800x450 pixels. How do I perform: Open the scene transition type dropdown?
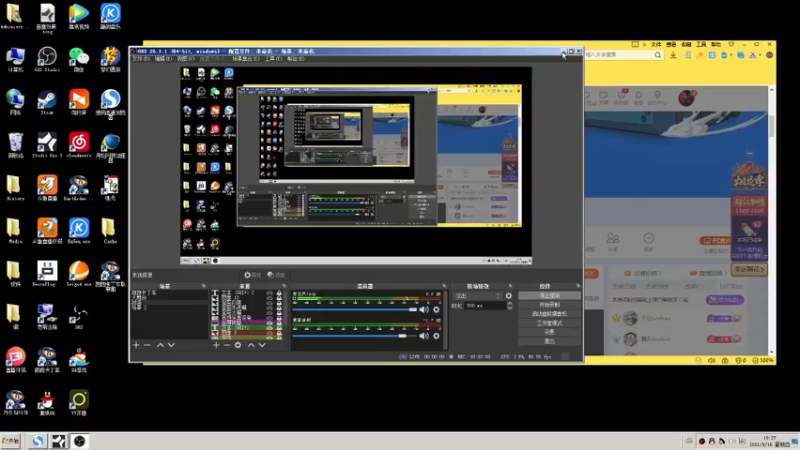478,296
